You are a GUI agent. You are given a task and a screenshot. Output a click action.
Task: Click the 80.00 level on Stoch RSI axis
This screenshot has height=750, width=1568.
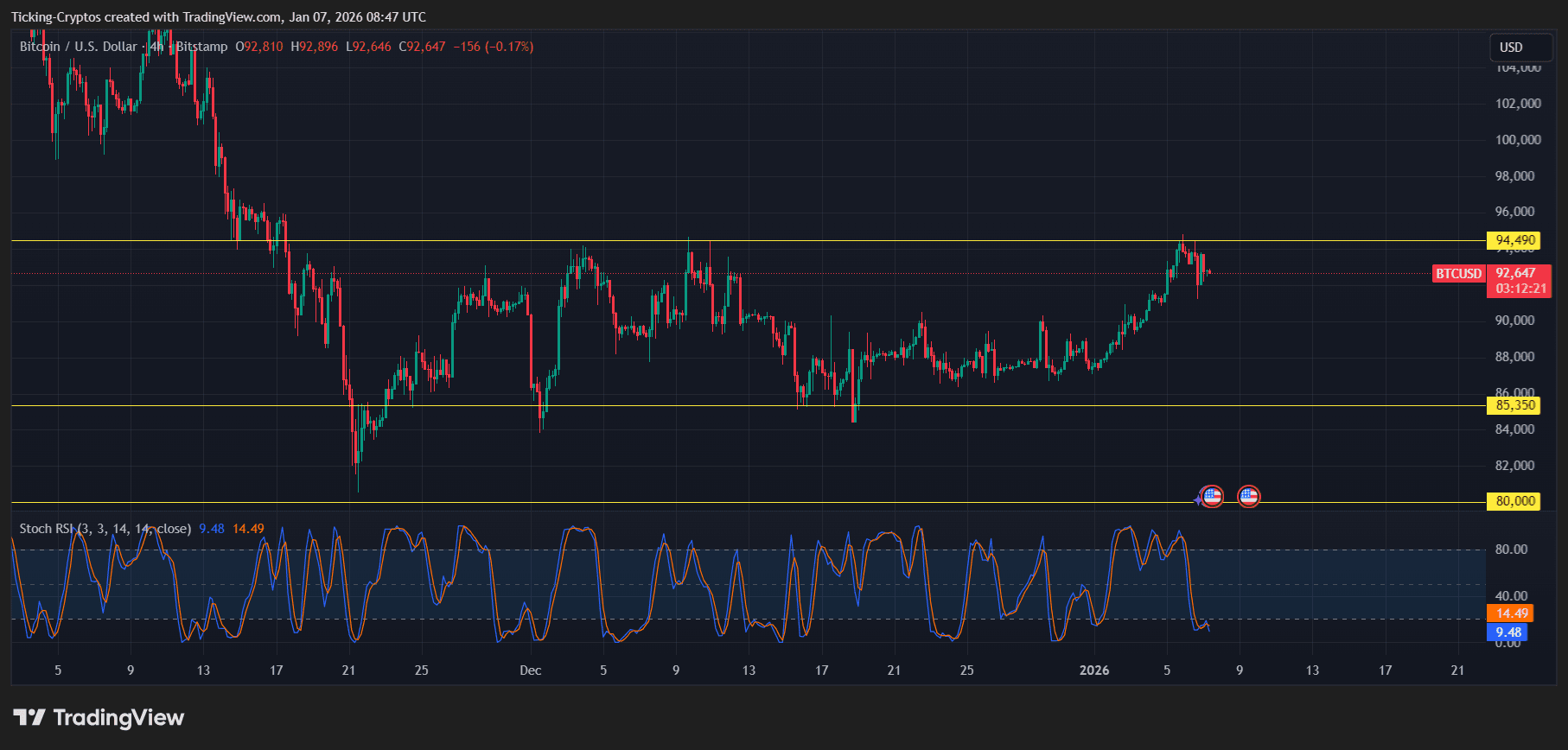click(1511, 550)
